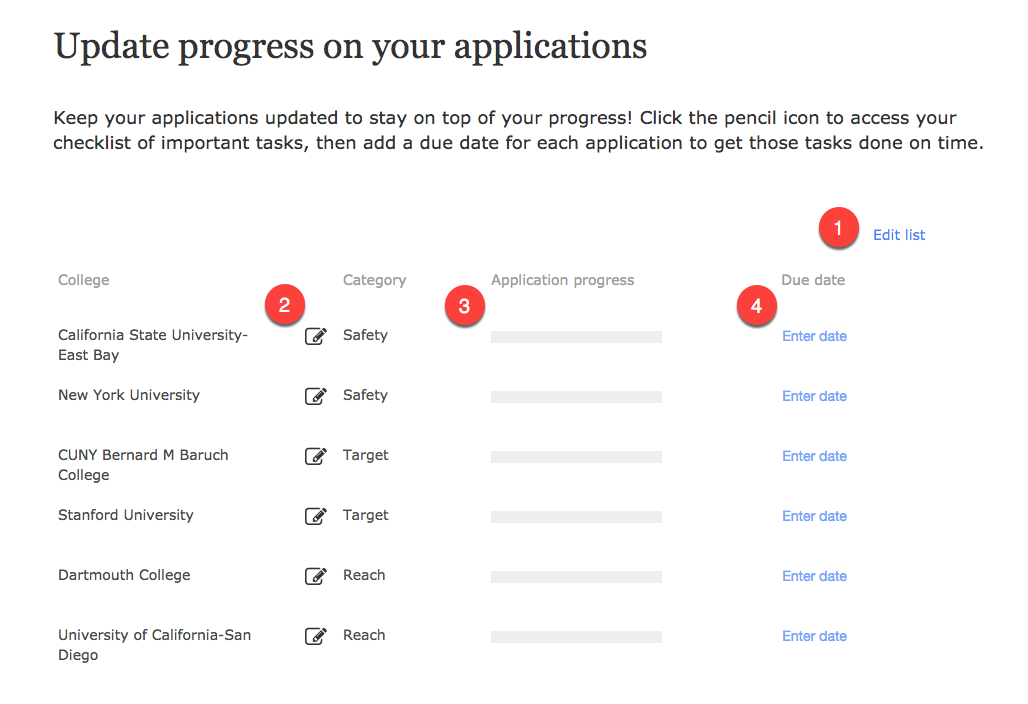The height and width of the screenshot is (704, 1028).
Task: Click pencil icon for California State University-East Bay
Action: (315, 336)
